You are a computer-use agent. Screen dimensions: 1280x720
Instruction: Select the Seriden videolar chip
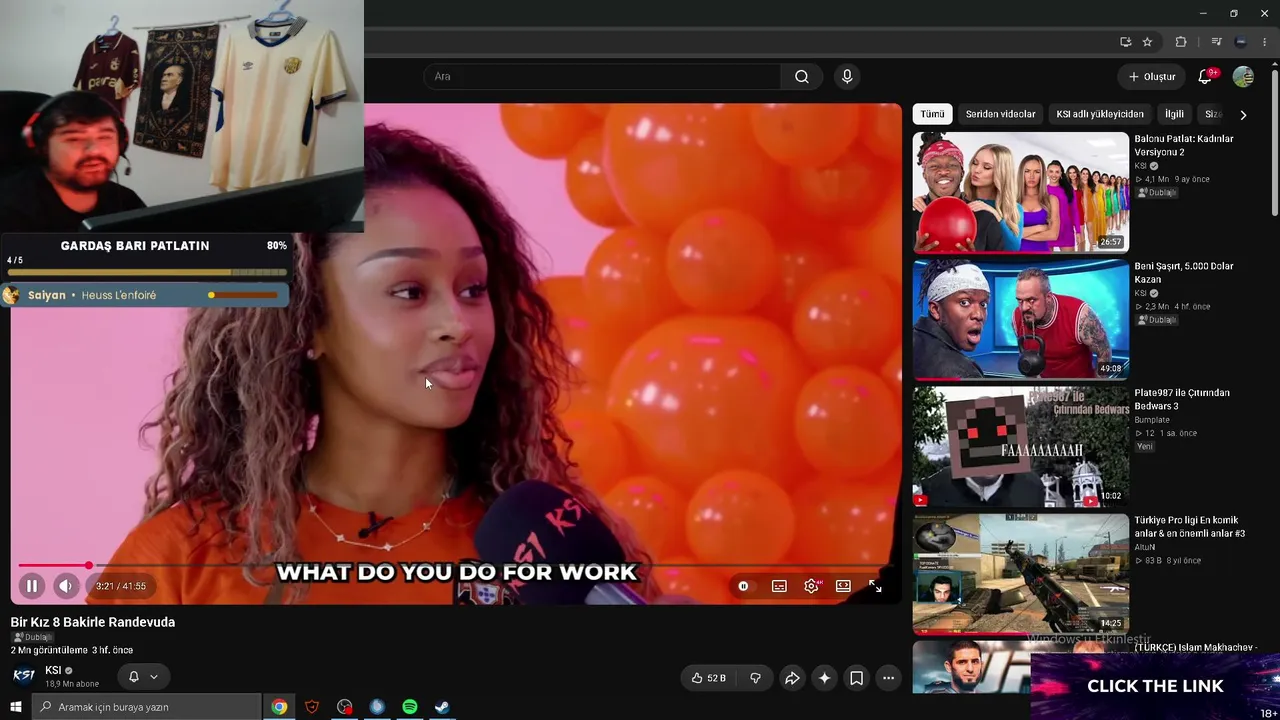(x=1000, y=114)
